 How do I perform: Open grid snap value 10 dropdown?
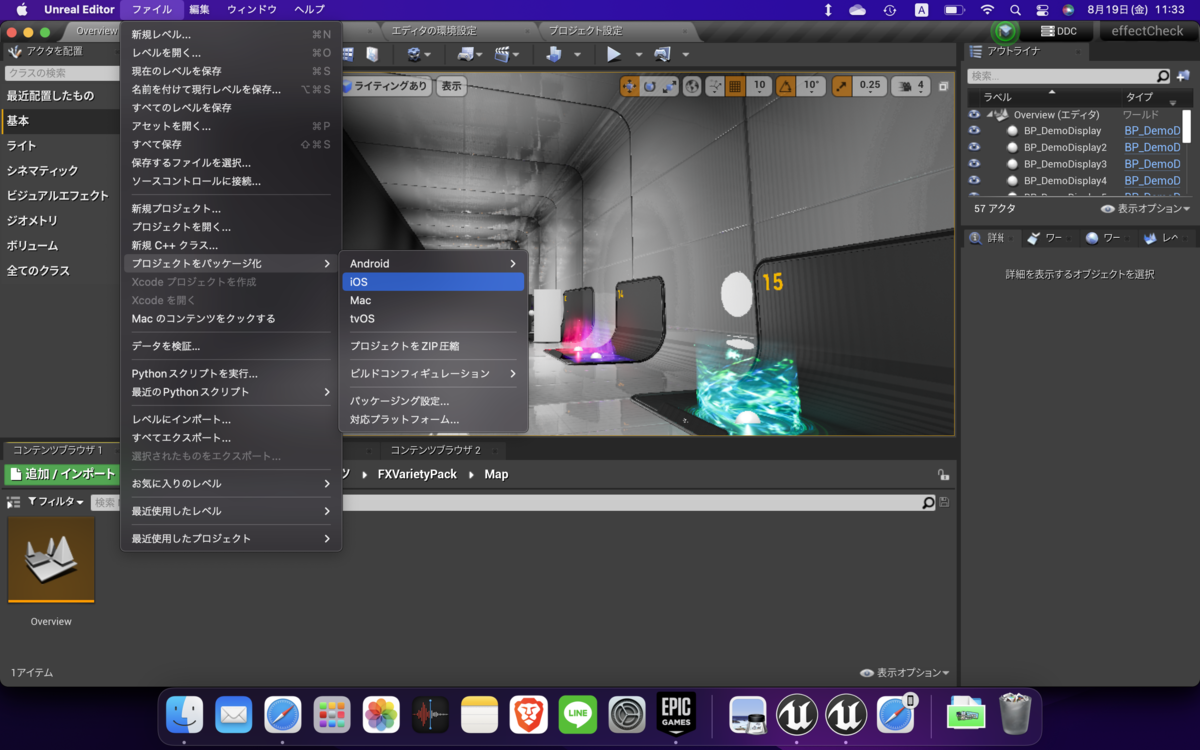click(x=759, y=86)
